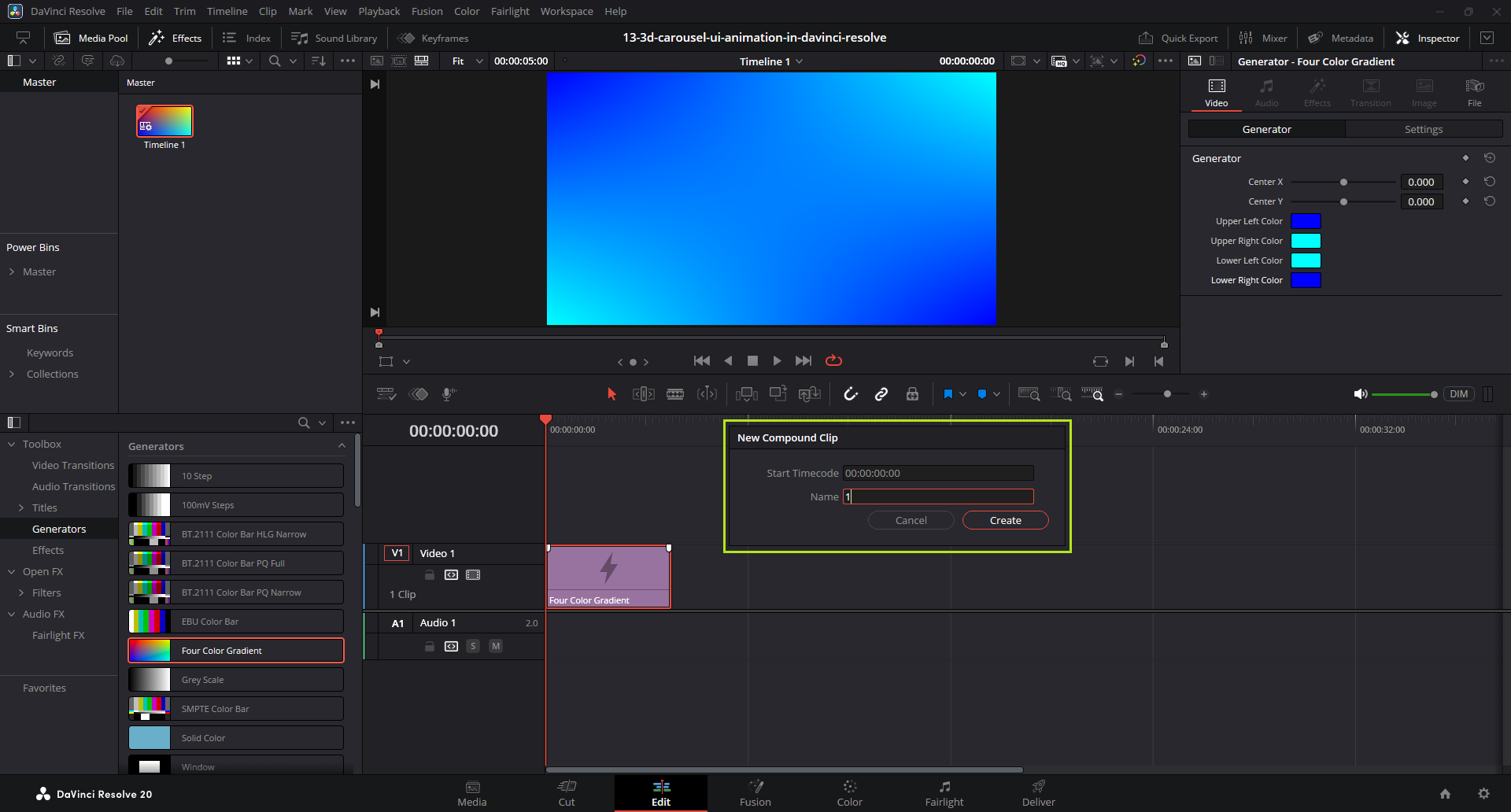Collapse the Generators list section
This screenshot has height=812, width=1511.
342,446
